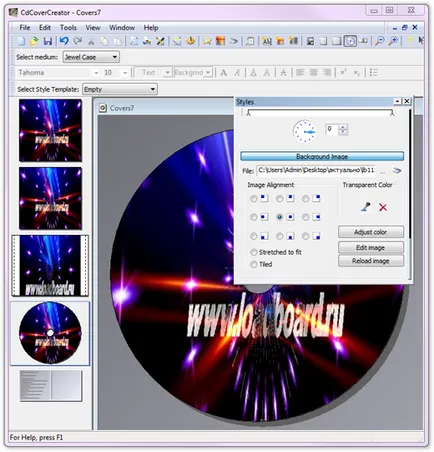
Task: Click the New document icon
Action: point(21,41)
